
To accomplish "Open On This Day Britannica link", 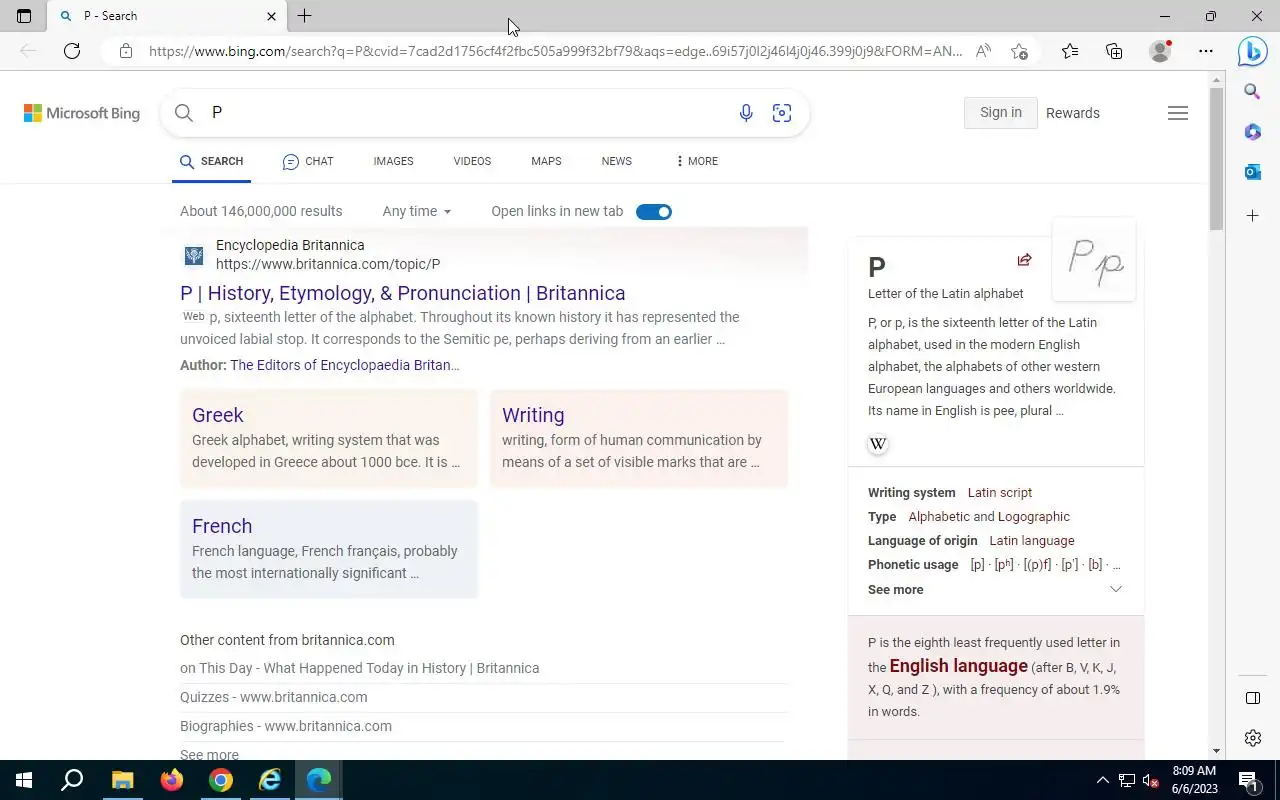I will (x=360, y=668).
